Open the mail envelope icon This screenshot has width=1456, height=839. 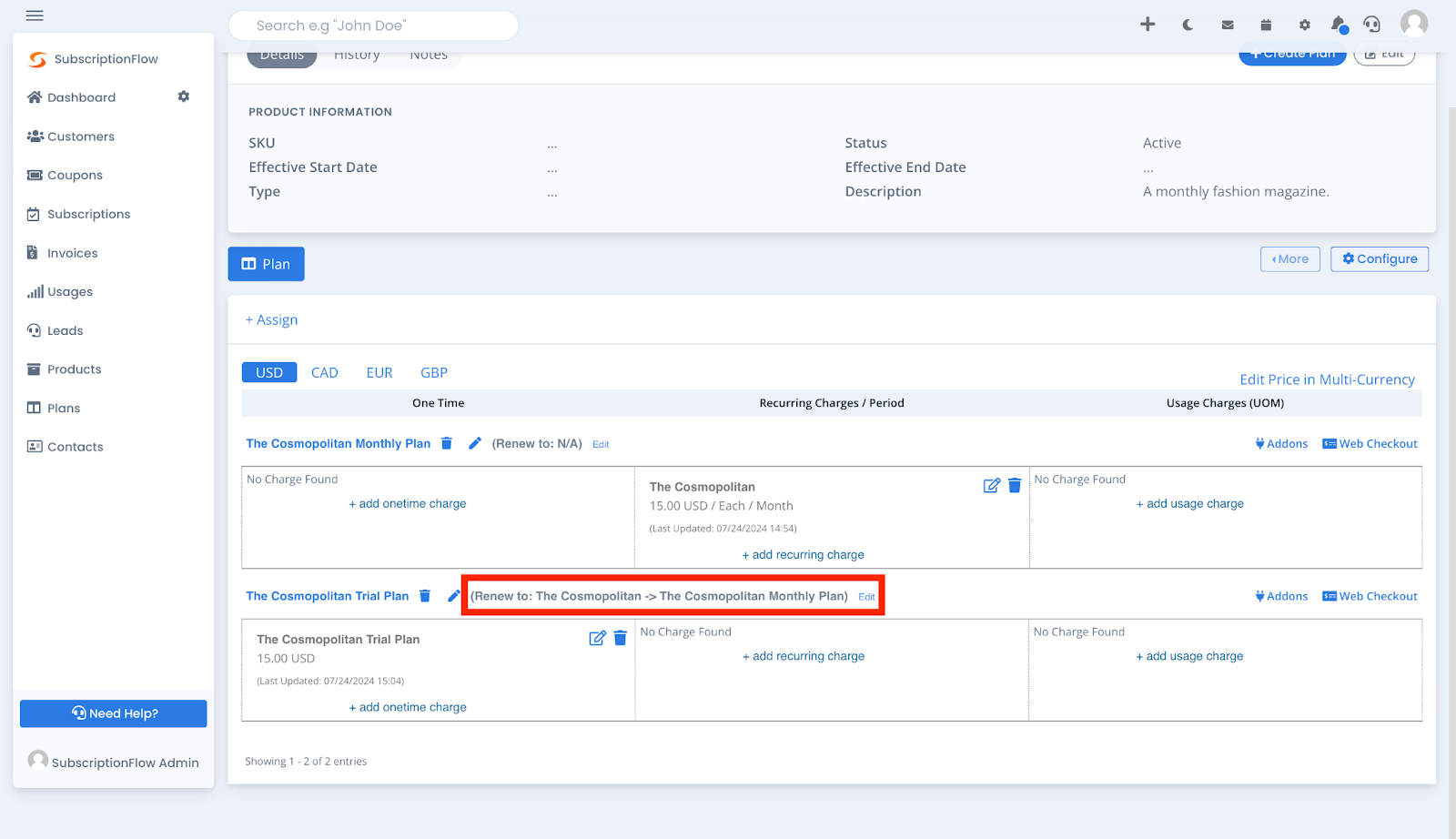(x=1228, y=25)
